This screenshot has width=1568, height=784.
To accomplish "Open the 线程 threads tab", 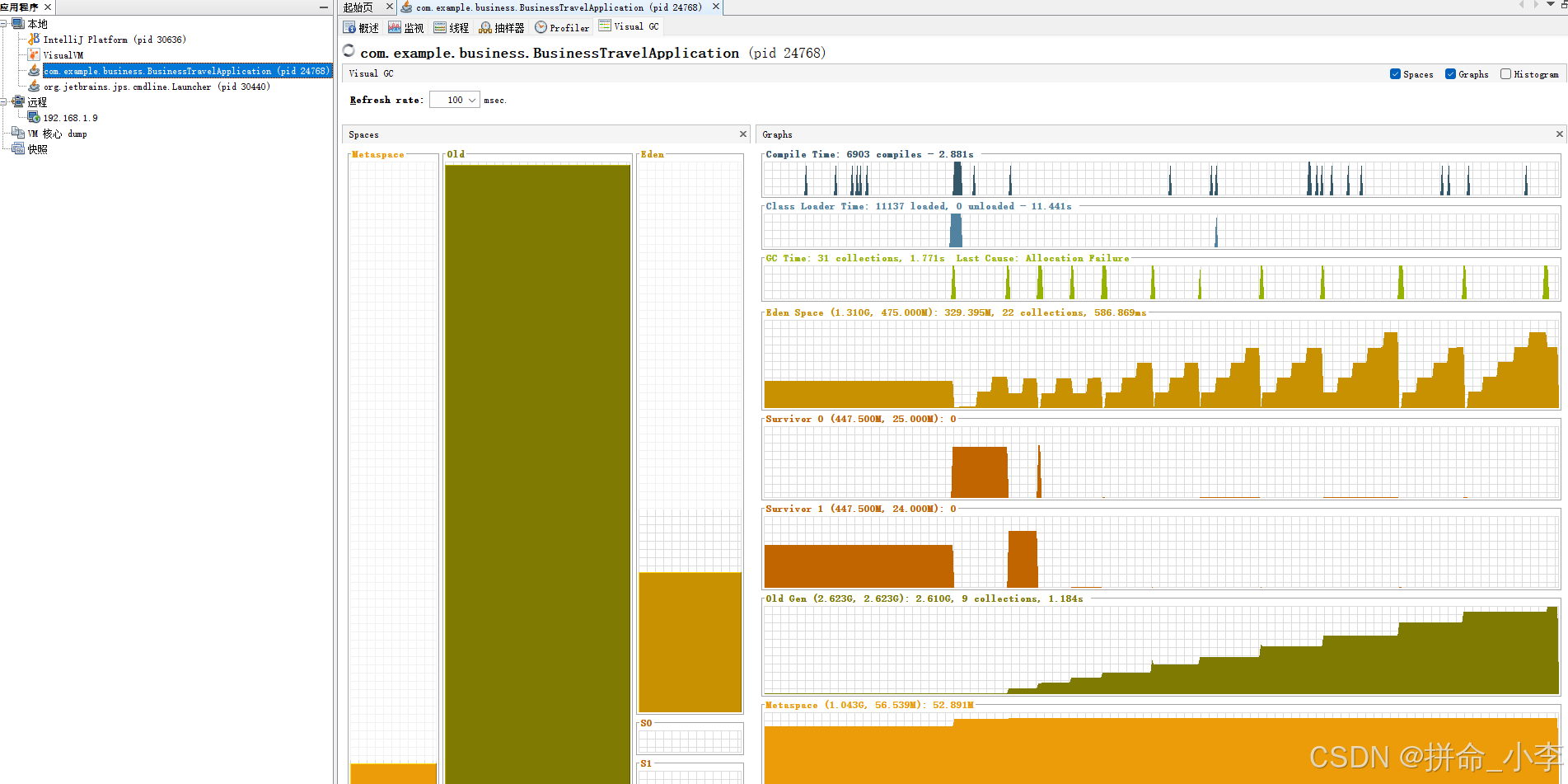I will click(x=452, y=27).
